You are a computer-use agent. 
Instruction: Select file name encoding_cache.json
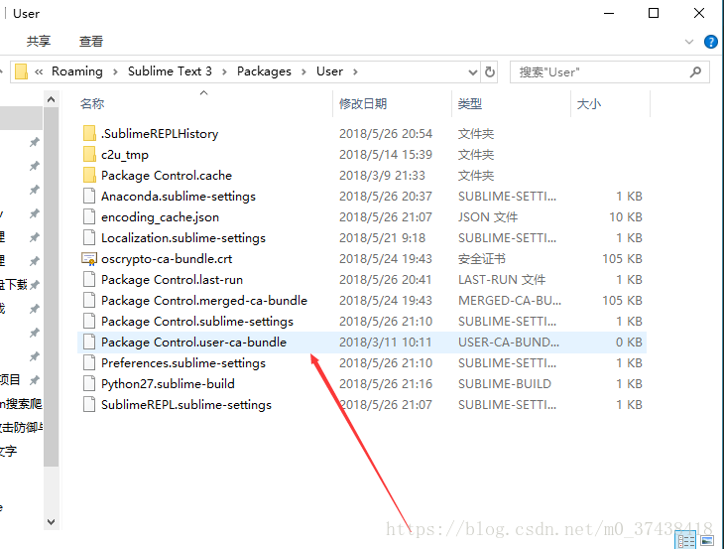tap(160, 217)
